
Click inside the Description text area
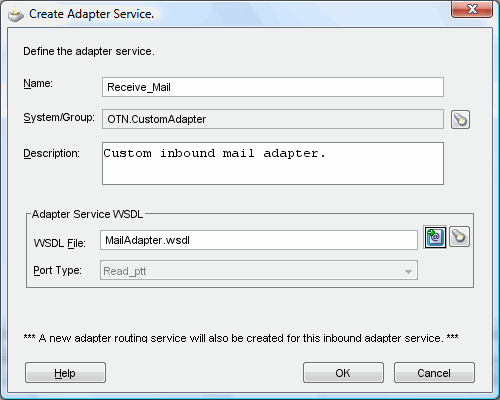click(x=273, y=163)
